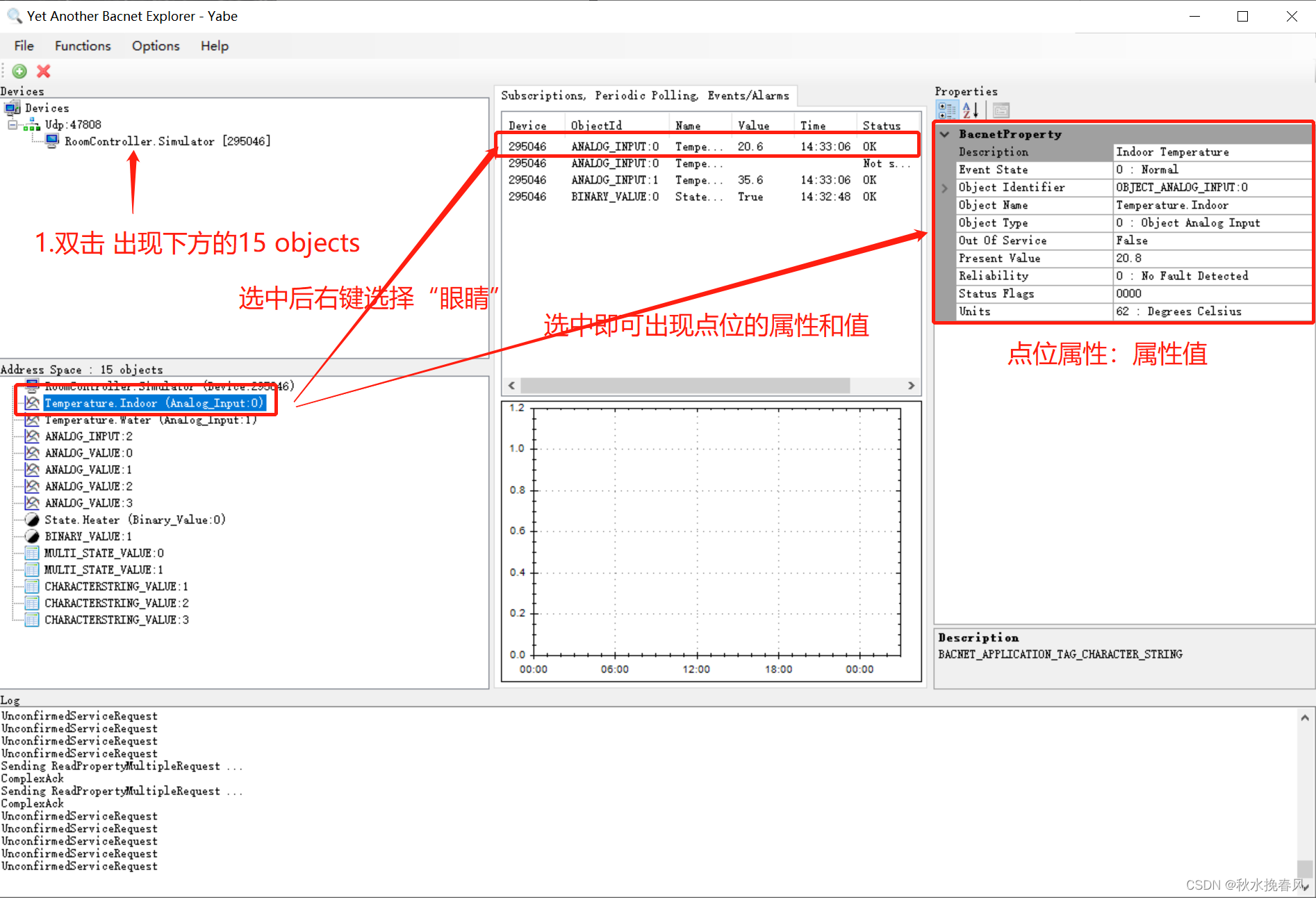Click the Devices root computer icon
This screenshot has height=898, width=1316.
[x=13, y=108]
